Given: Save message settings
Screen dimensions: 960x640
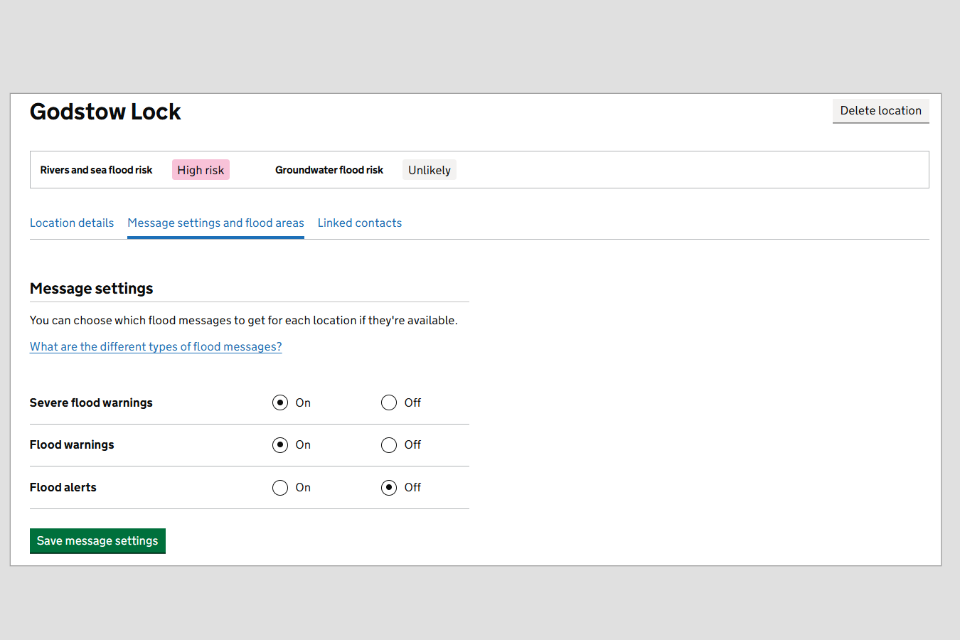Looking at the screenshot, I should click(x=97, y=541).
